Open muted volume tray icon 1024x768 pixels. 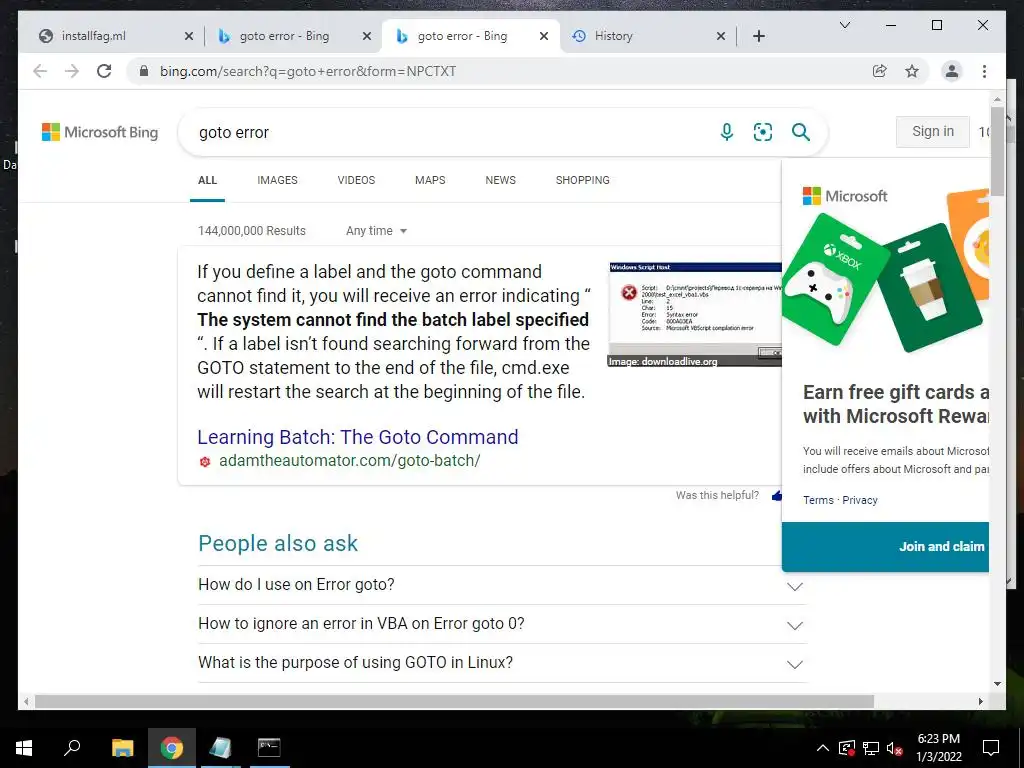click(894, 748)
